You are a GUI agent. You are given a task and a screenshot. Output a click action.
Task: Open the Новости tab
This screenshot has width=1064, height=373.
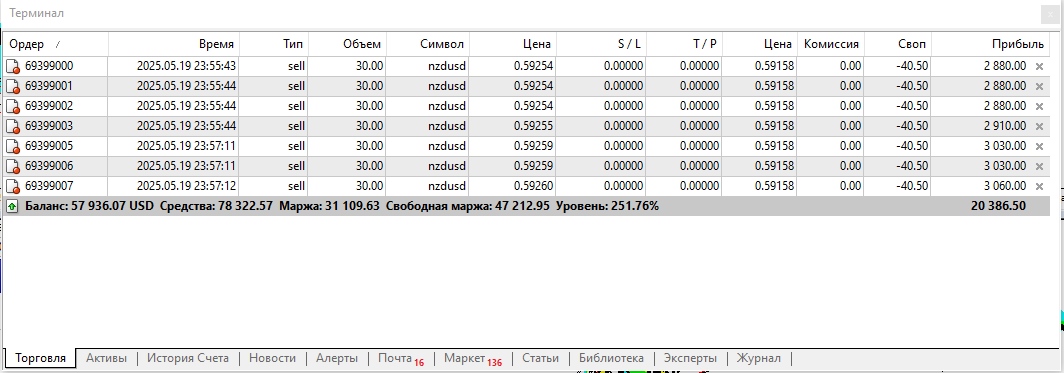coord(272,358)
